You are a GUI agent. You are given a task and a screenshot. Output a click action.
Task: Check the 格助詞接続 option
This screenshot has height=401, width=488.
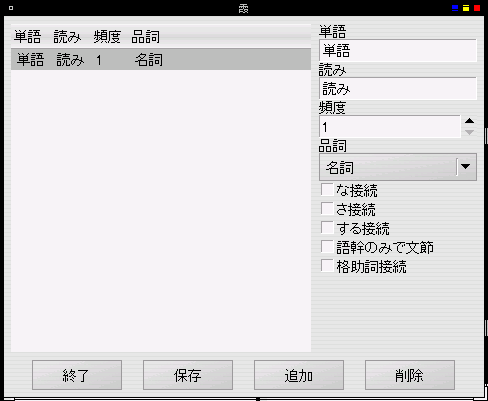(327, 266)
